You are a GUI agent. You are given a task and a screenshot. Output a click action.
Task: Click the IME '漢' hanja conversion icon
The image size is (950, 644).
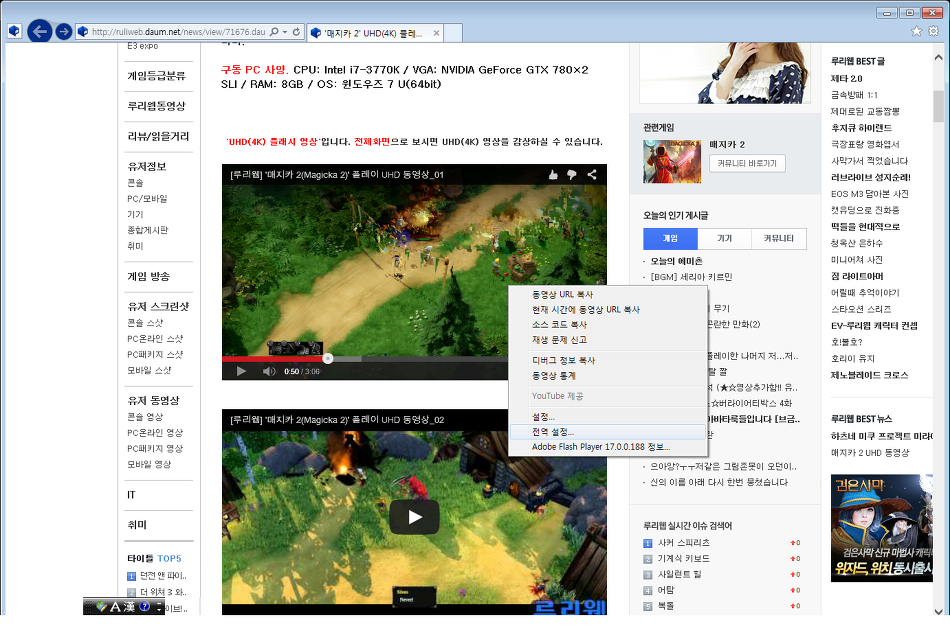(129, 606)
